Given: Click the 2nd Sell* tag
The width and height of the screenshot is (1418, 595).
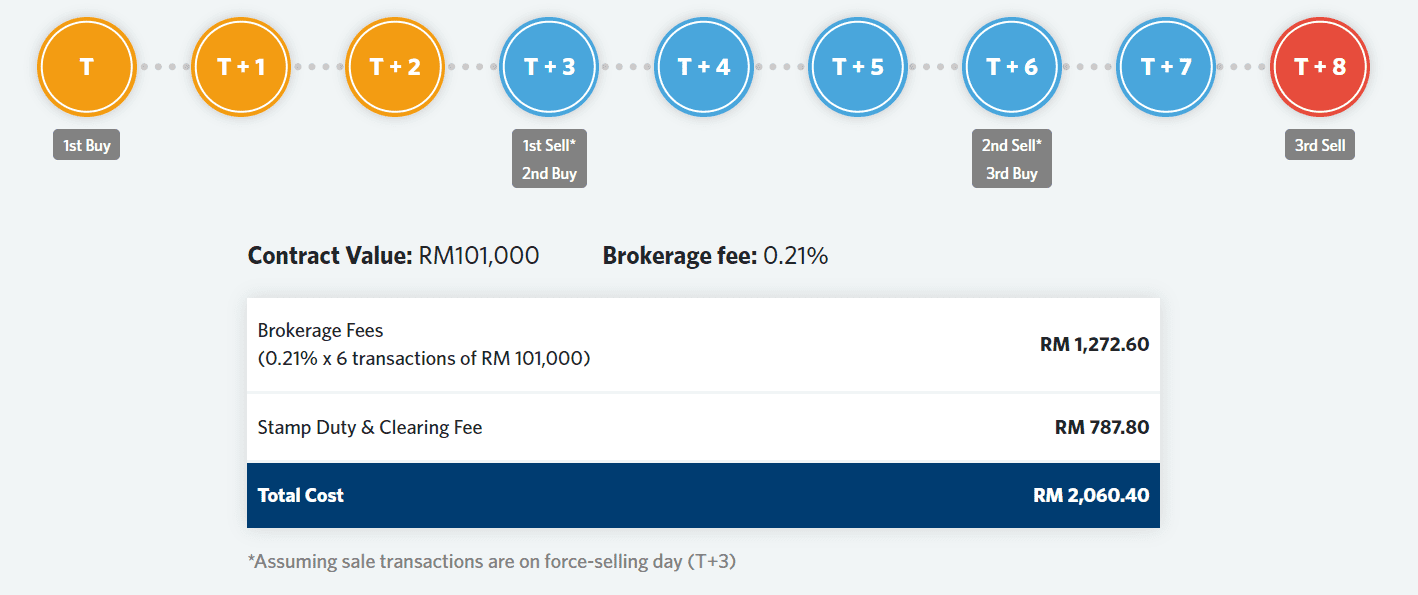Looking at the screenshot, I should (x=1012, y=145).
